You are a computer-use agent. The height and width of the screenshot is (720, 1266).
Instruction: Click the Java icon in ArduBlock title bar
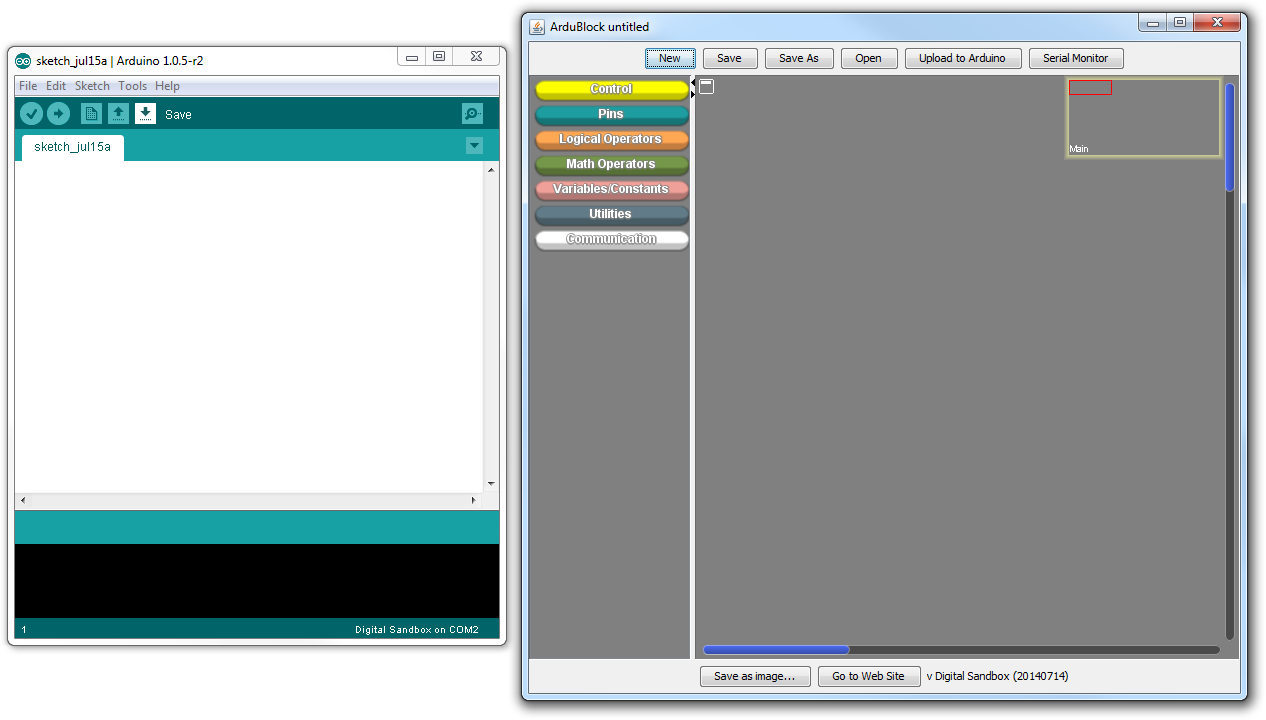tap(537, 27)
